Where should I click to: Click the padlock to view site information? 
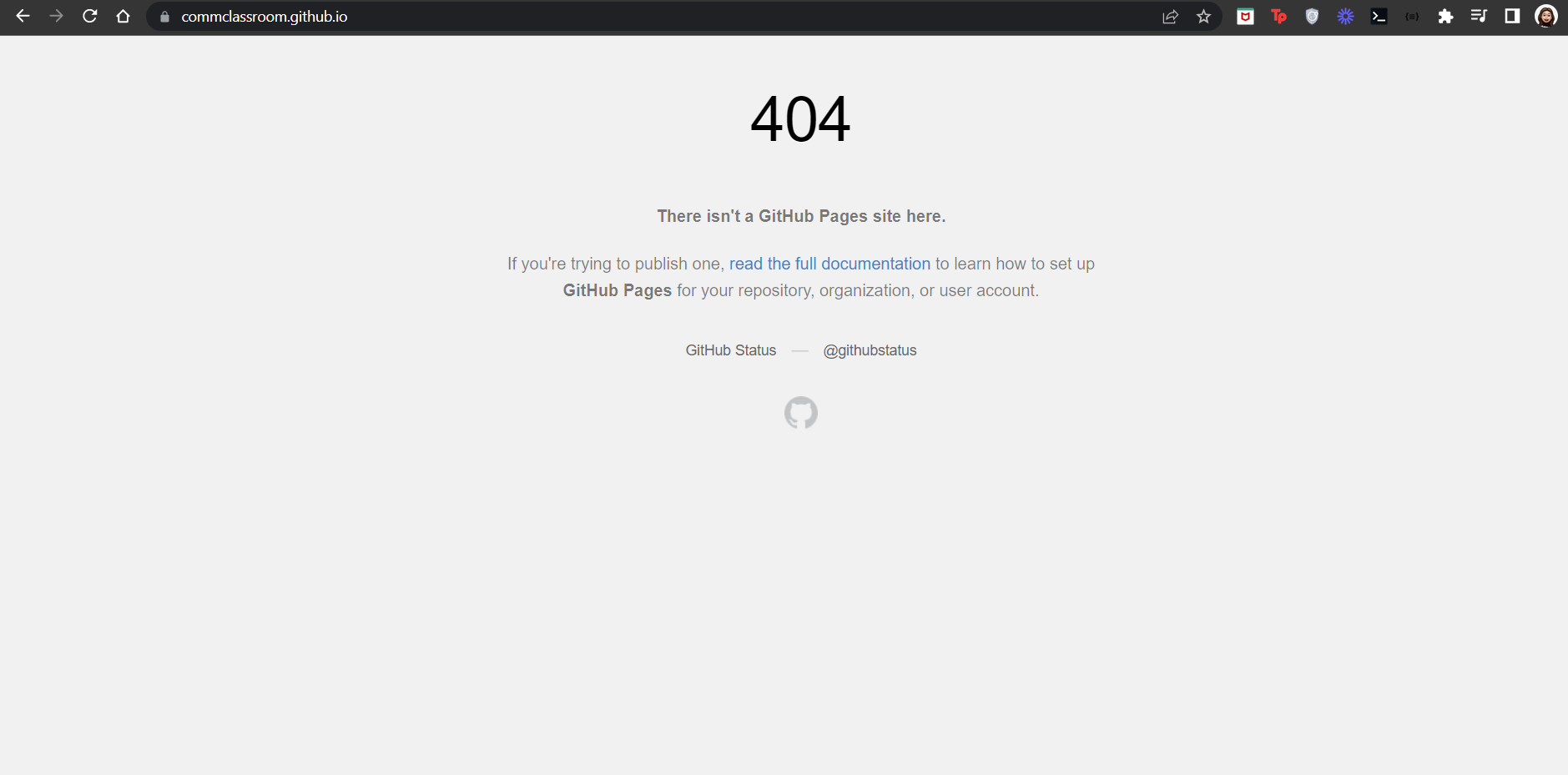coord(164,16)
